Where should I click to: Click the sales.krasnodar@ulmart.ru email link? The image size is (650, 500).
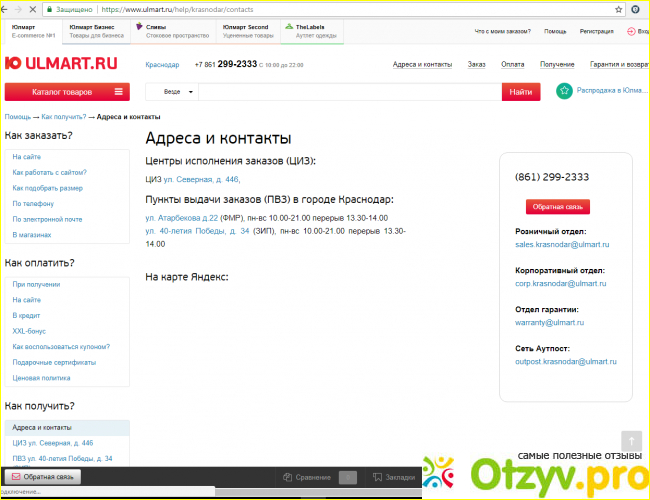(562, 244)
